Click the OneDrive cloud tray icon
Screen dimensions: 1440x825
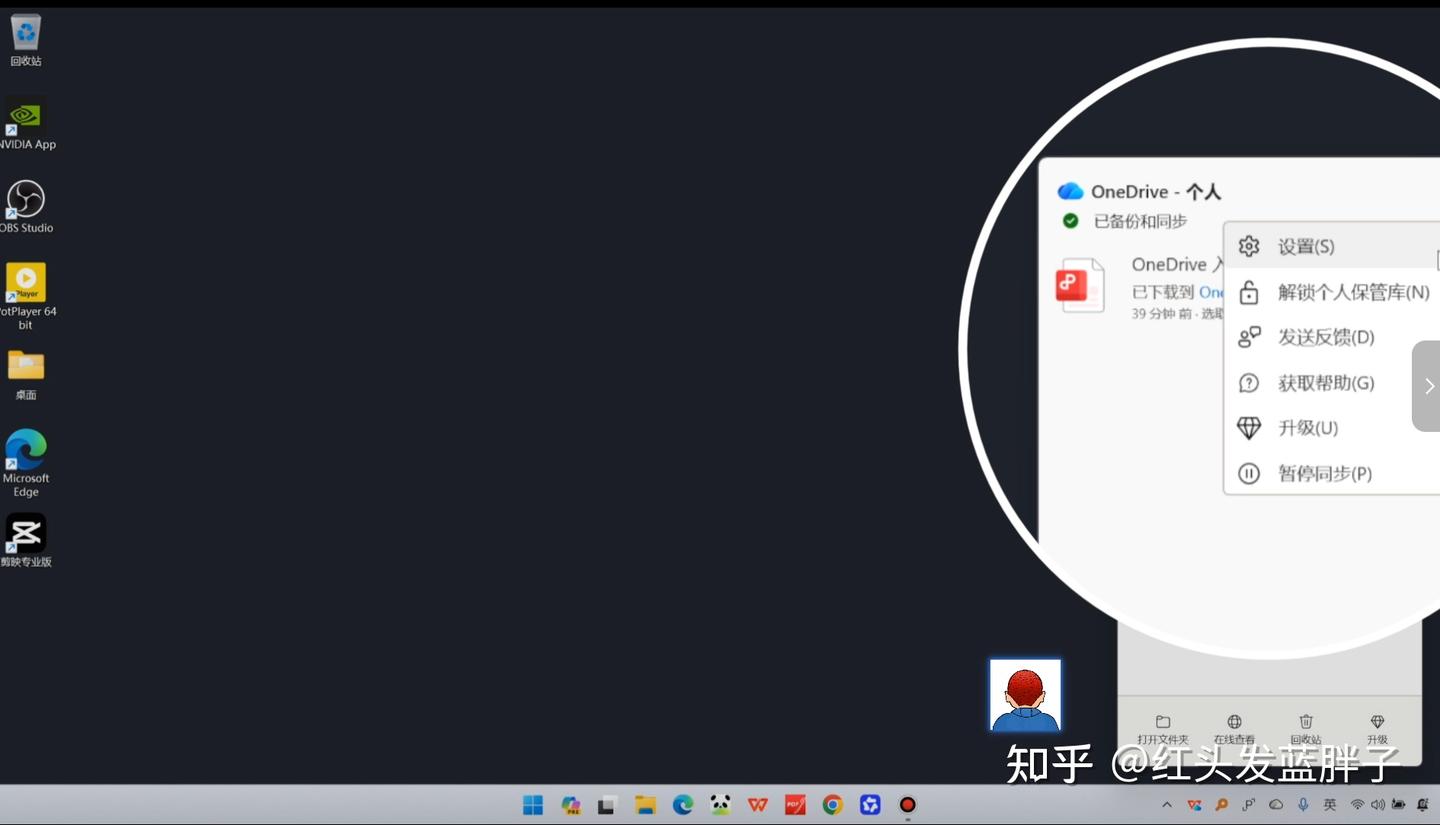(x=1276, y=805)
